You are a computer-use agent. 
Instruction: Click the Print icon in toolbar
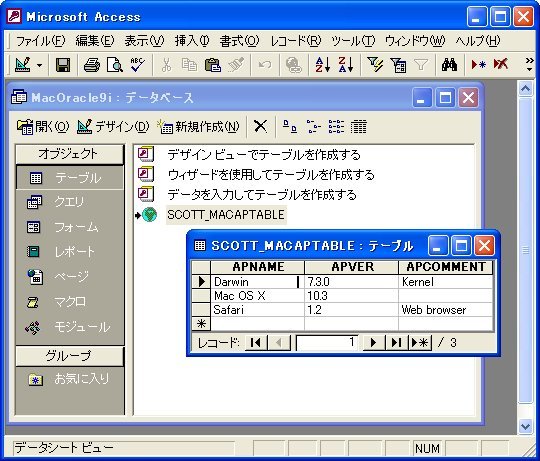92,65
